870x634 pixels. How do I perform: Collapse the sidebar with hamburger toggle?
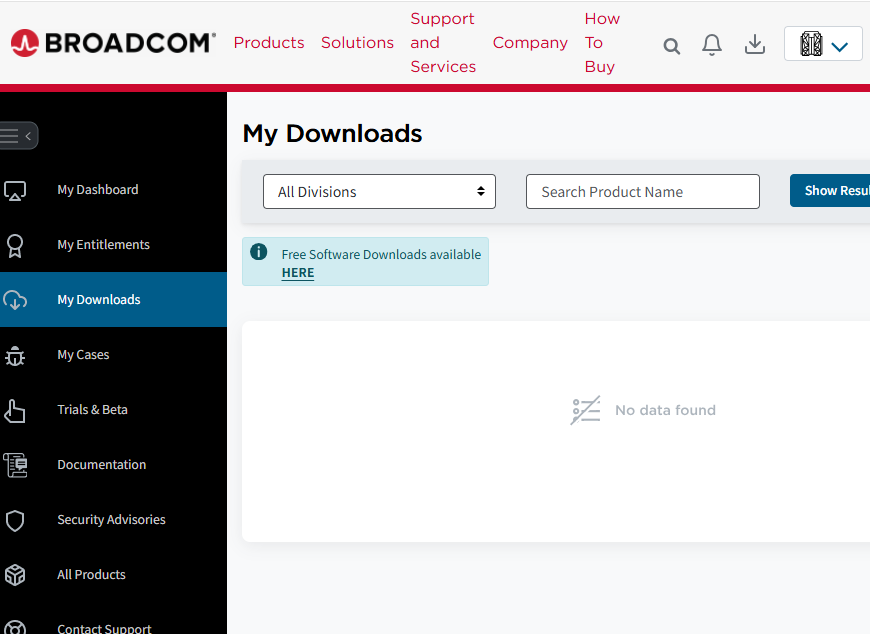pos(17,135)
